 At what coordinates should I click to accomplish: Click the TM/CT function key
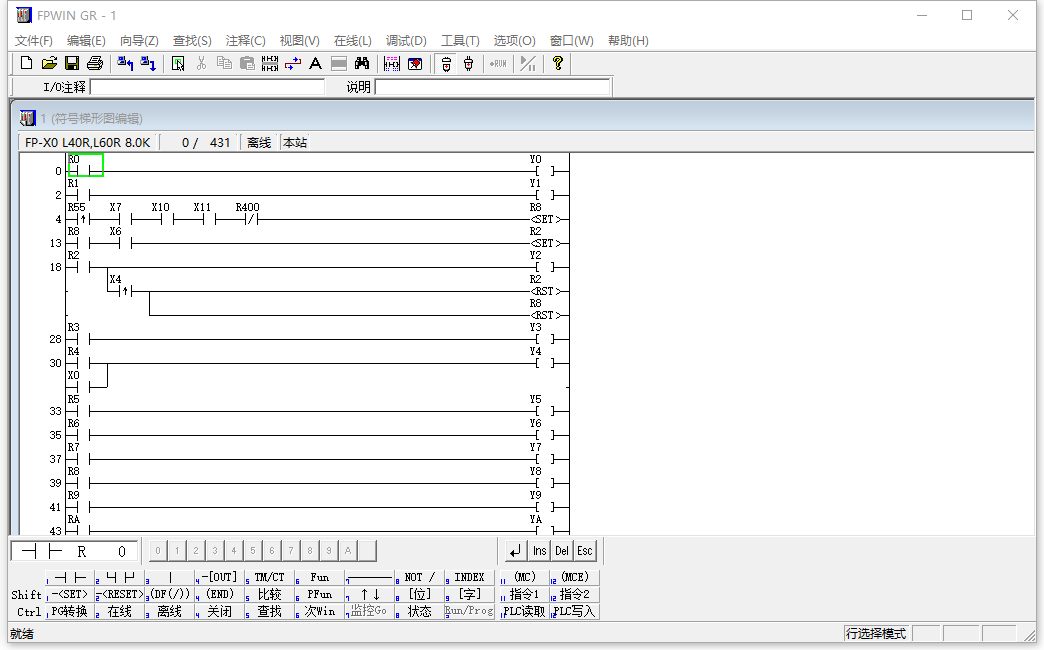270,577
